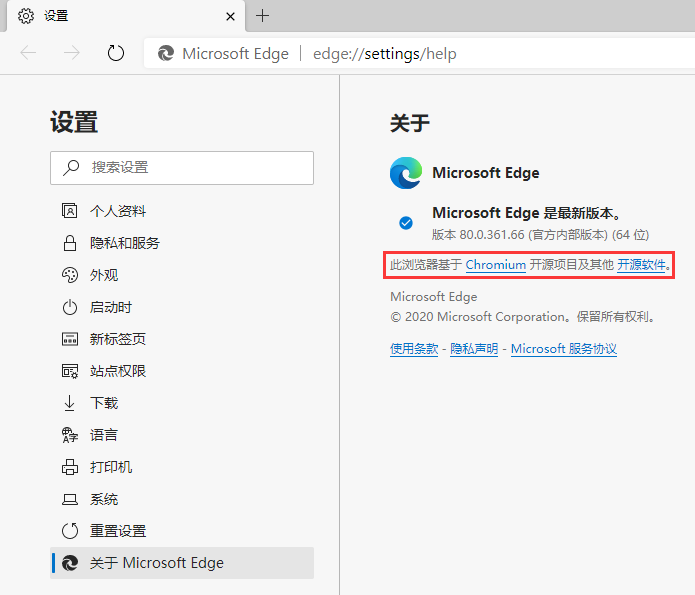Reload the page with refresh icon

[116, 53]
